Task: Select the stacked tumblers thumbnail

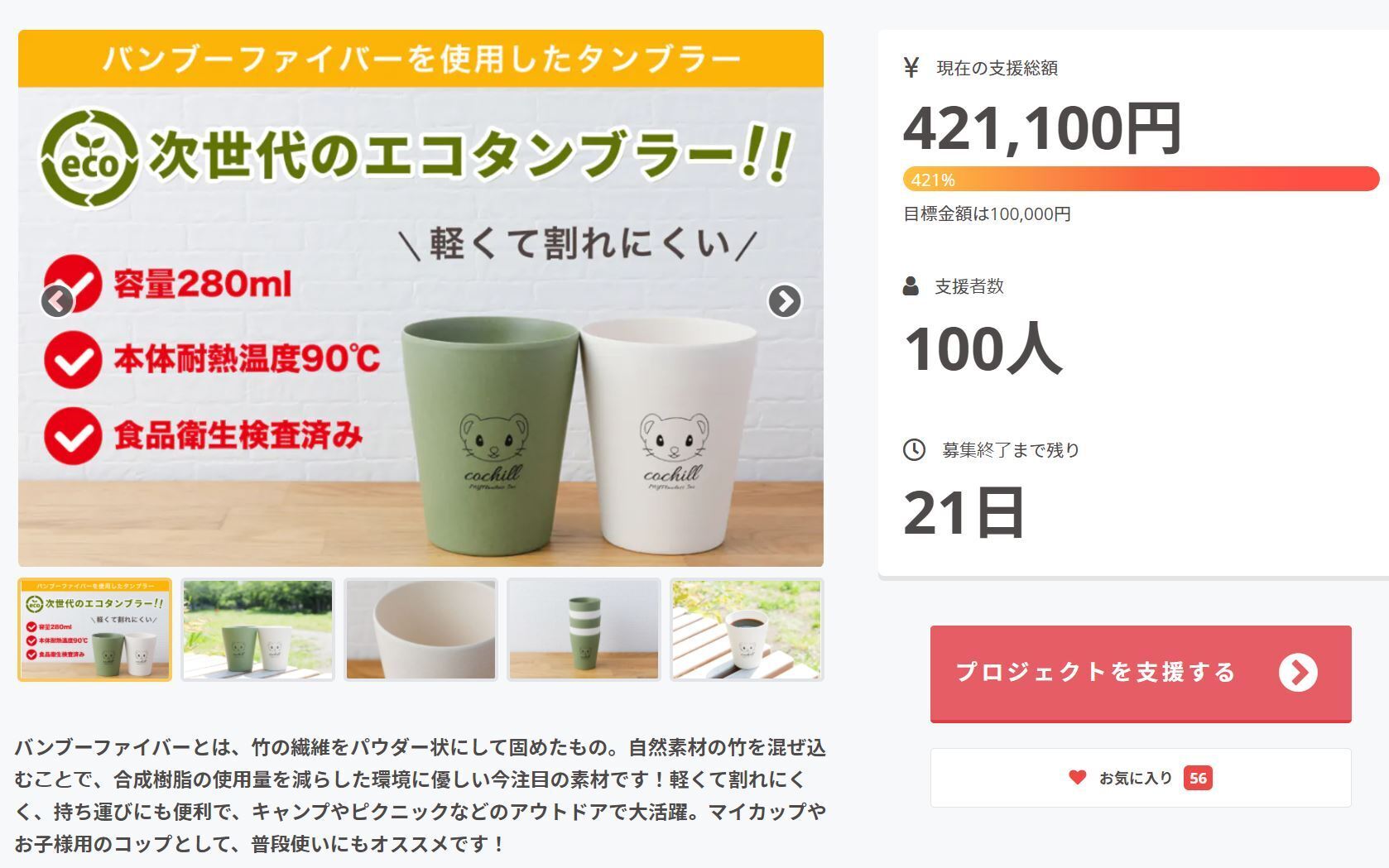Action: (x=584, y=630)
